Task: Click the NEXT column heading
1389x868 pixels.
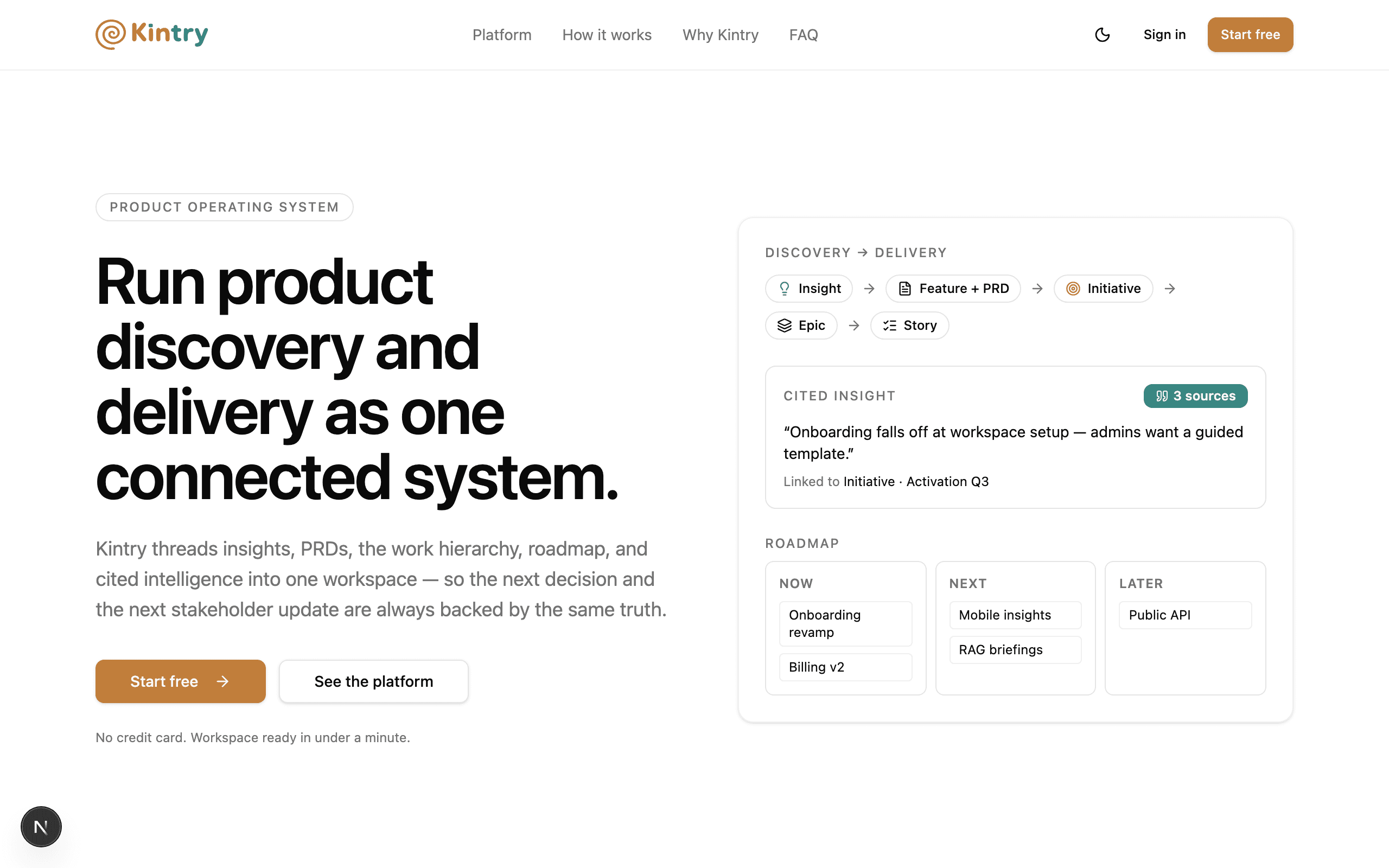Action: pyautogui.click(x=968, y=583)
